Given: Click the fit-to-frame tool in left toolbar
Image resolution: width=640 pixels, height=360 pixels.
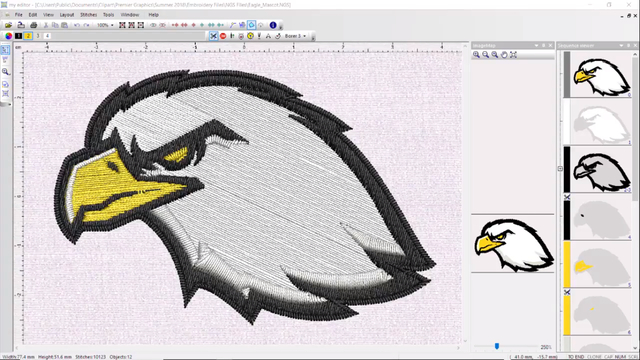Looking at the screenshot, I should [5, 94].
